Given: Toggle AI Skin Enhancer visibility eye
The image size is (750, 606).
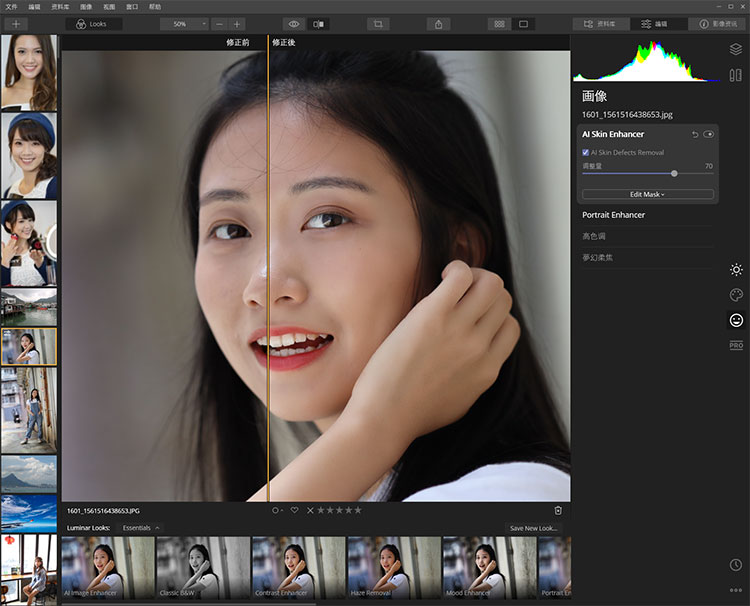Looking at the screenshot, I should pos(708,134).
